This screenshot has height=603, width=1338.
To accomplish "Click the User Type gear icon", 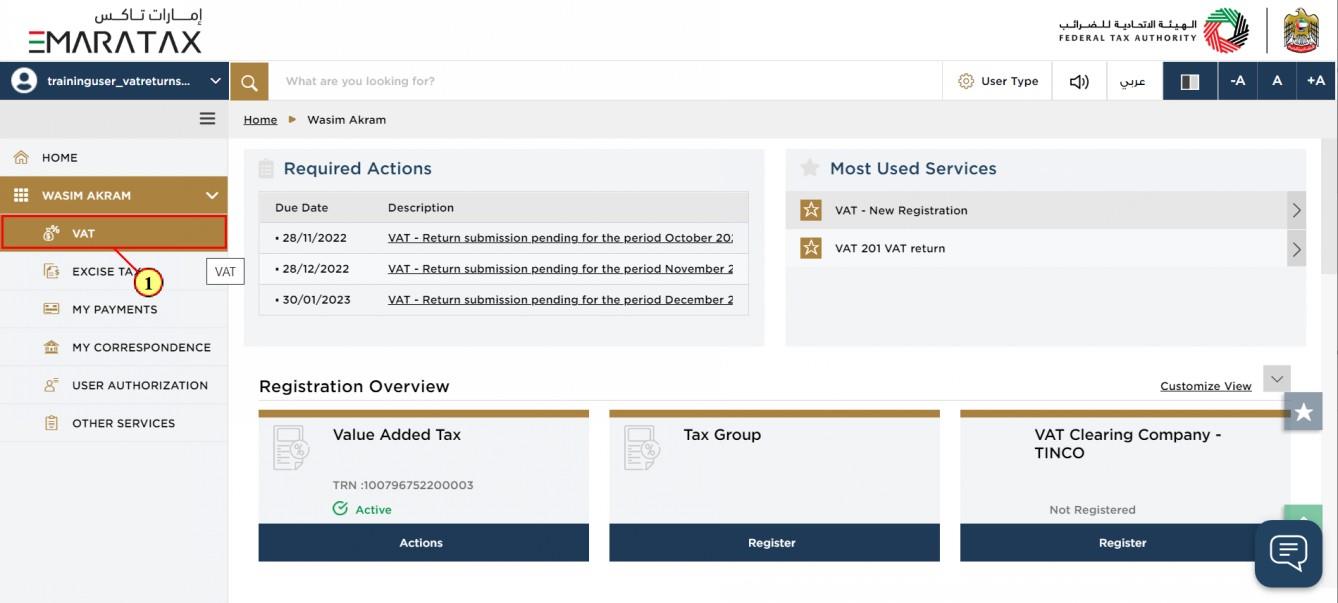I will [x=965, y=81].
